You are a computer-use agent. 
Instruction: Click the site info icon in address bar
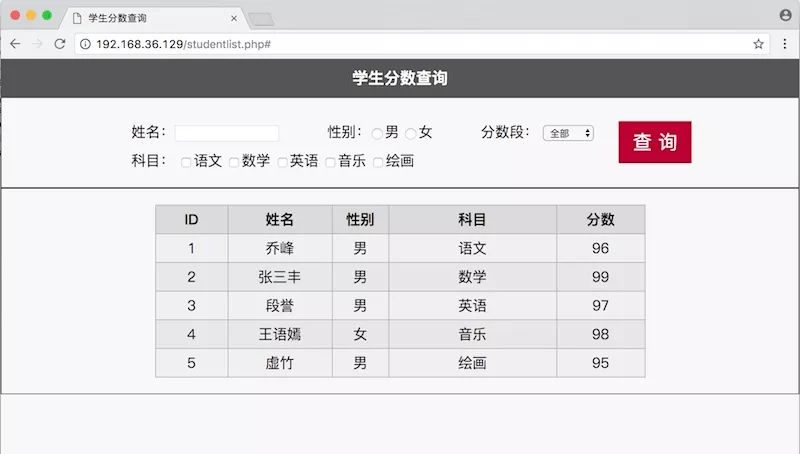point(85,44)
